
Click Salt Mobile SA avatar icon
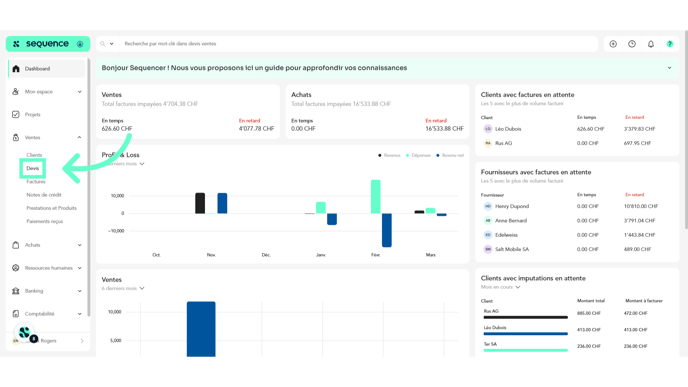coord(488,249)
